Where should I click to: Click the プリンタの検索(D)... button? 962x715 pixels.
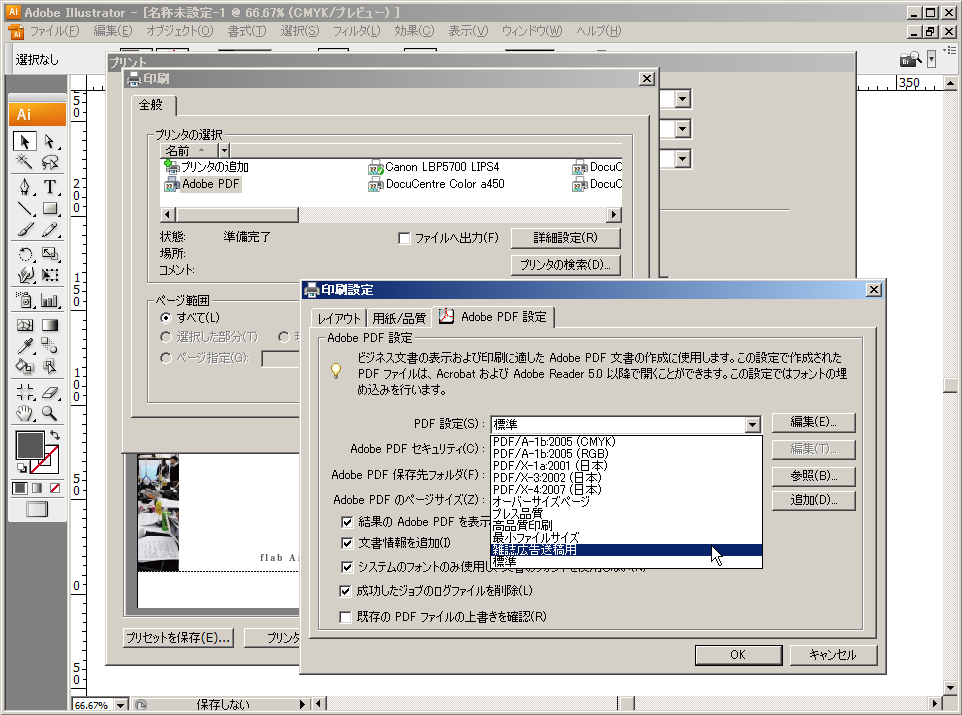(566, 265)
